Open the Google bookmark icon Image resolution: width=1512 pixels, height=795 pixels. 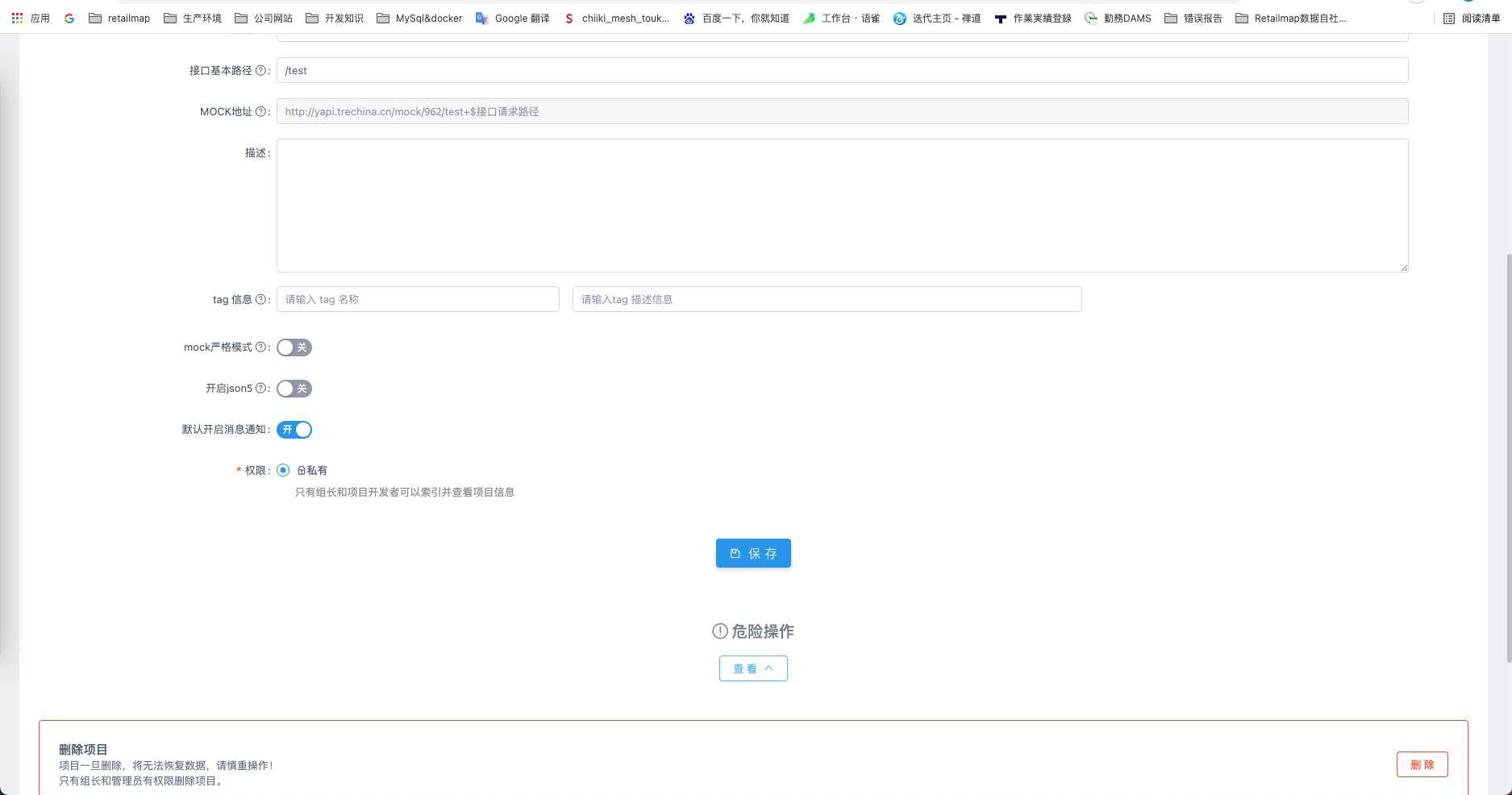(x=69, y=18)
